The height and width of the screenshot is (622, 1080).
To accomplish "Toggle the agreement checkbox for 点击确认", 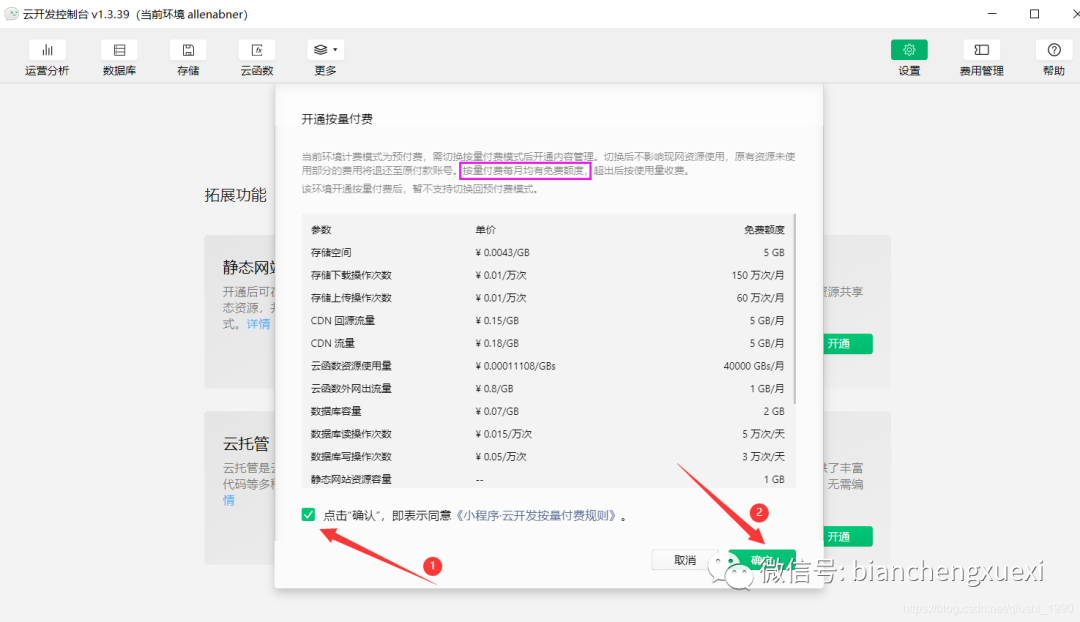I will (308, 515).
